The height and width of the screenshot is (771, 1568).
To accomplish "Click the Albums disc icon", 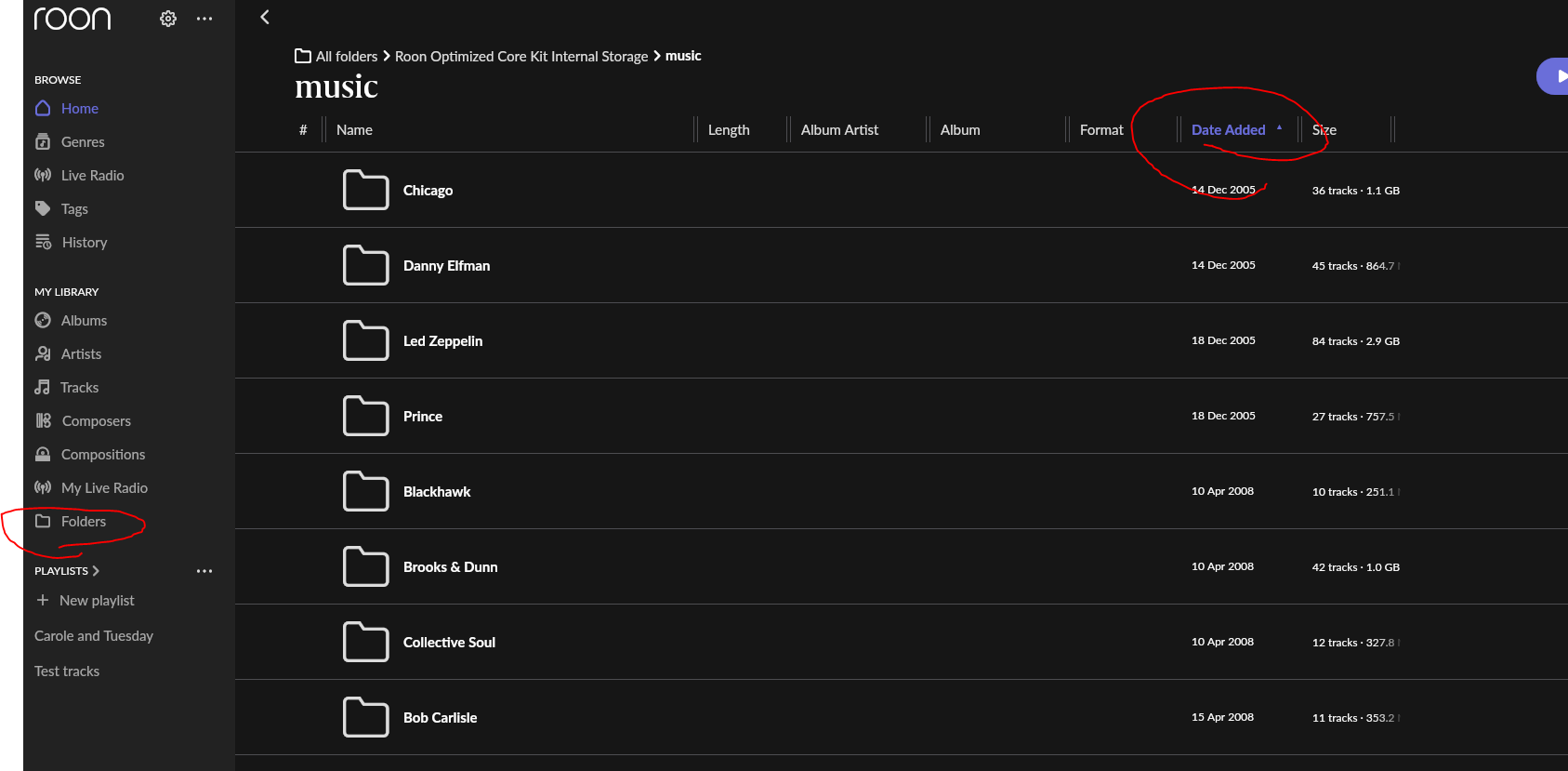I will [43, 320].
